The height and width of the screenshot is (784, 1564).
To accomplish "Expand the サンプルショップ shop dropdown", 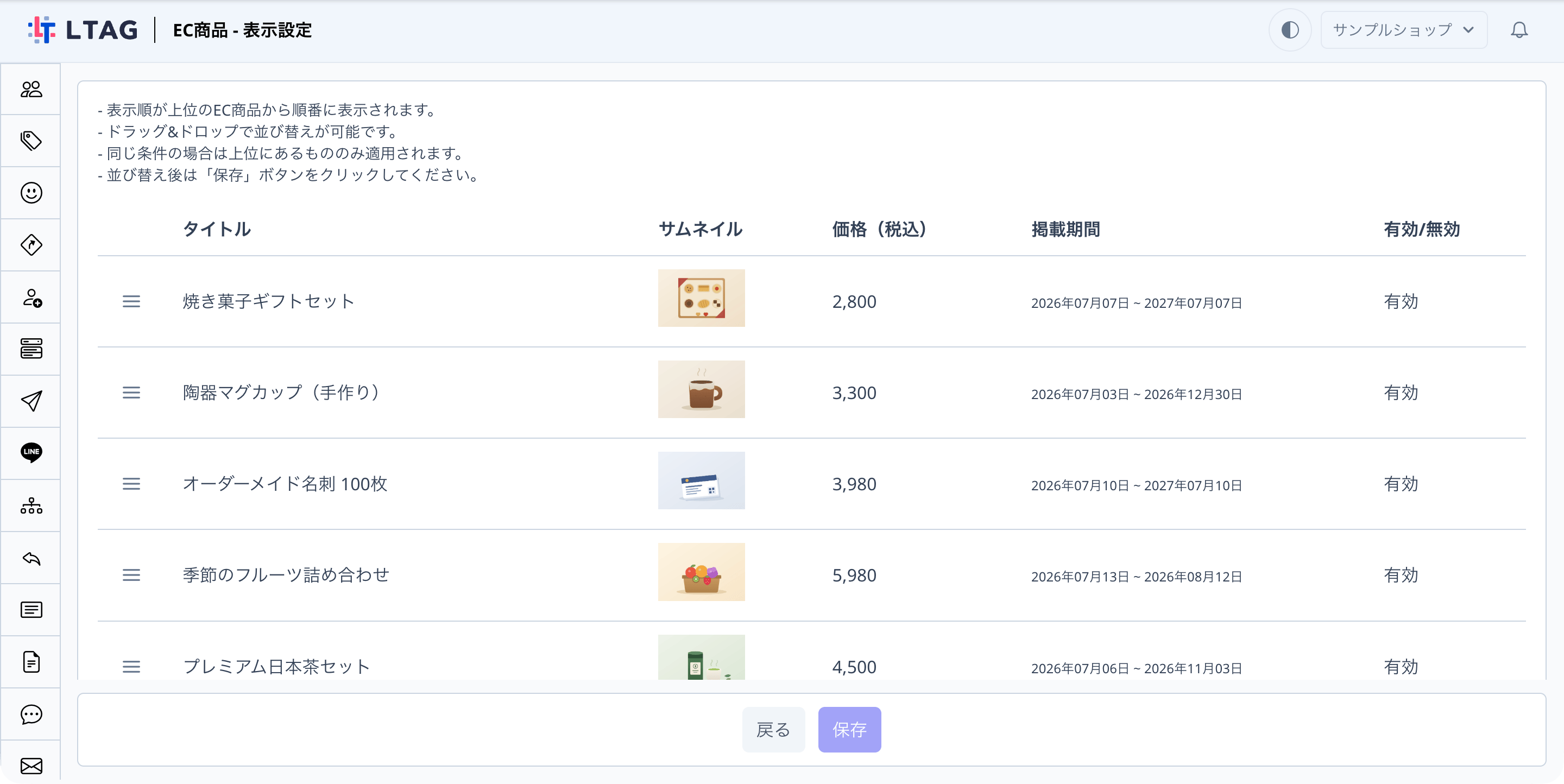I will [1404, 30].
